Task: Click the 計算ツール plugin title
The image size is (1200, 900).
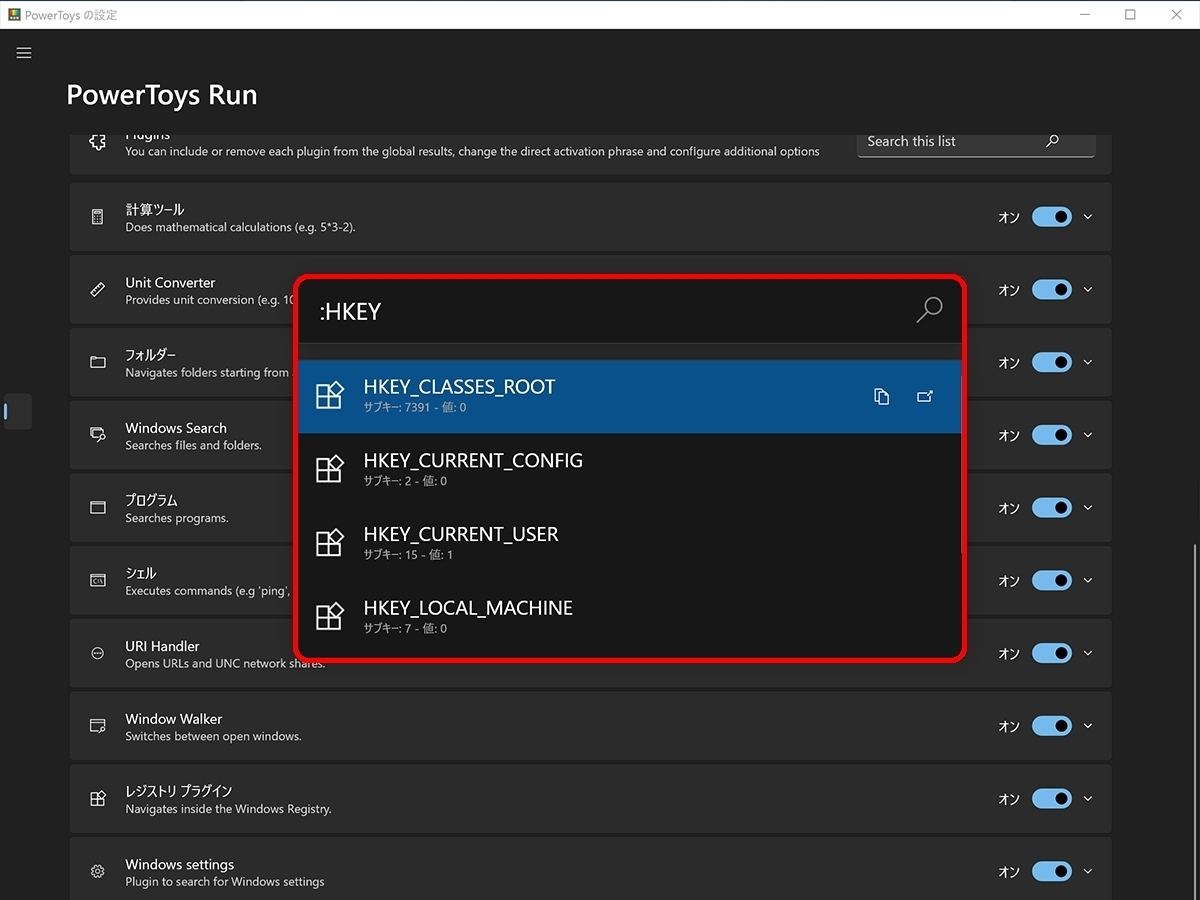Action: coord(155,209)
